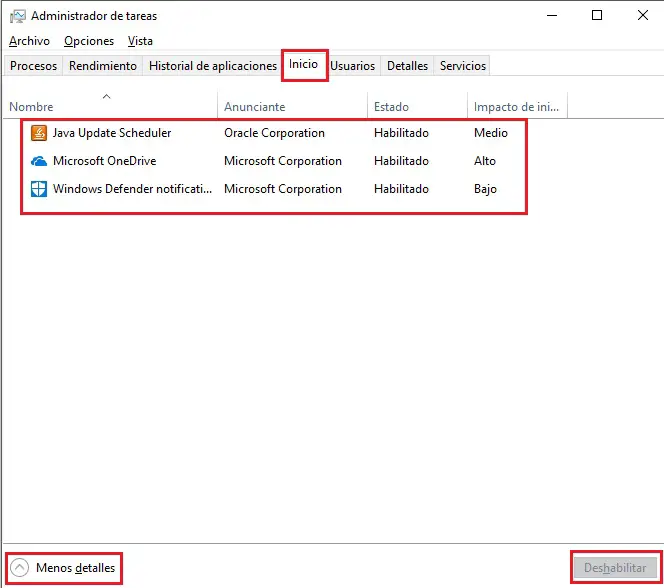Sort by Impacto de inicio column header
664x588 pixels.
click(516, 107)
